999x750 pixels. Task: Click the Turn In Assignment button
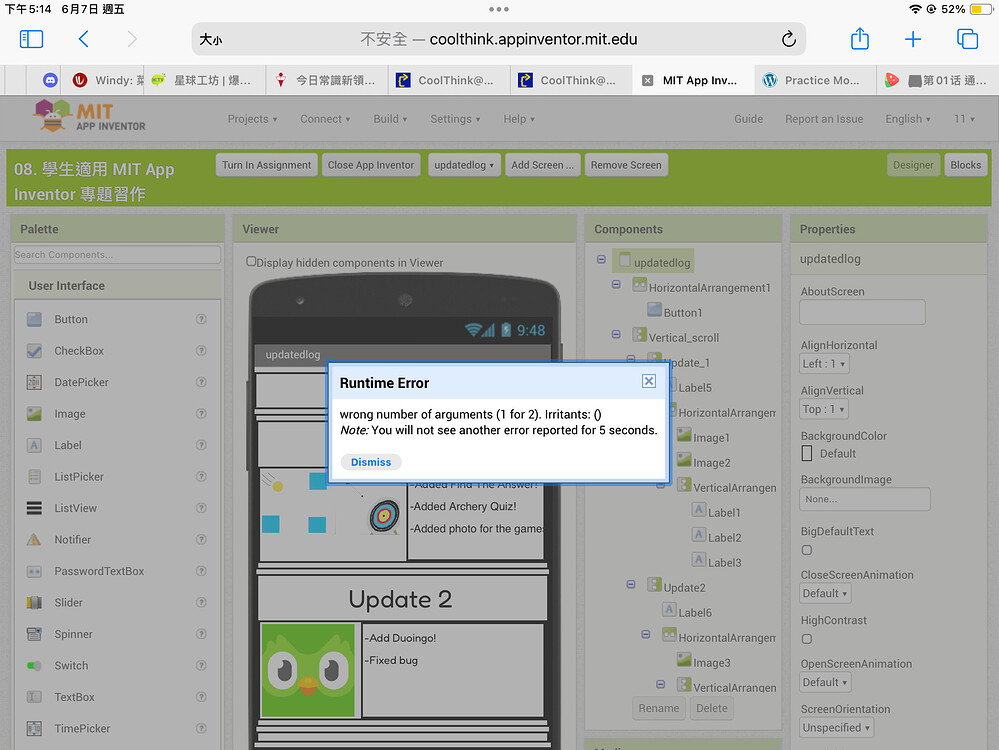tap(266, 164)
